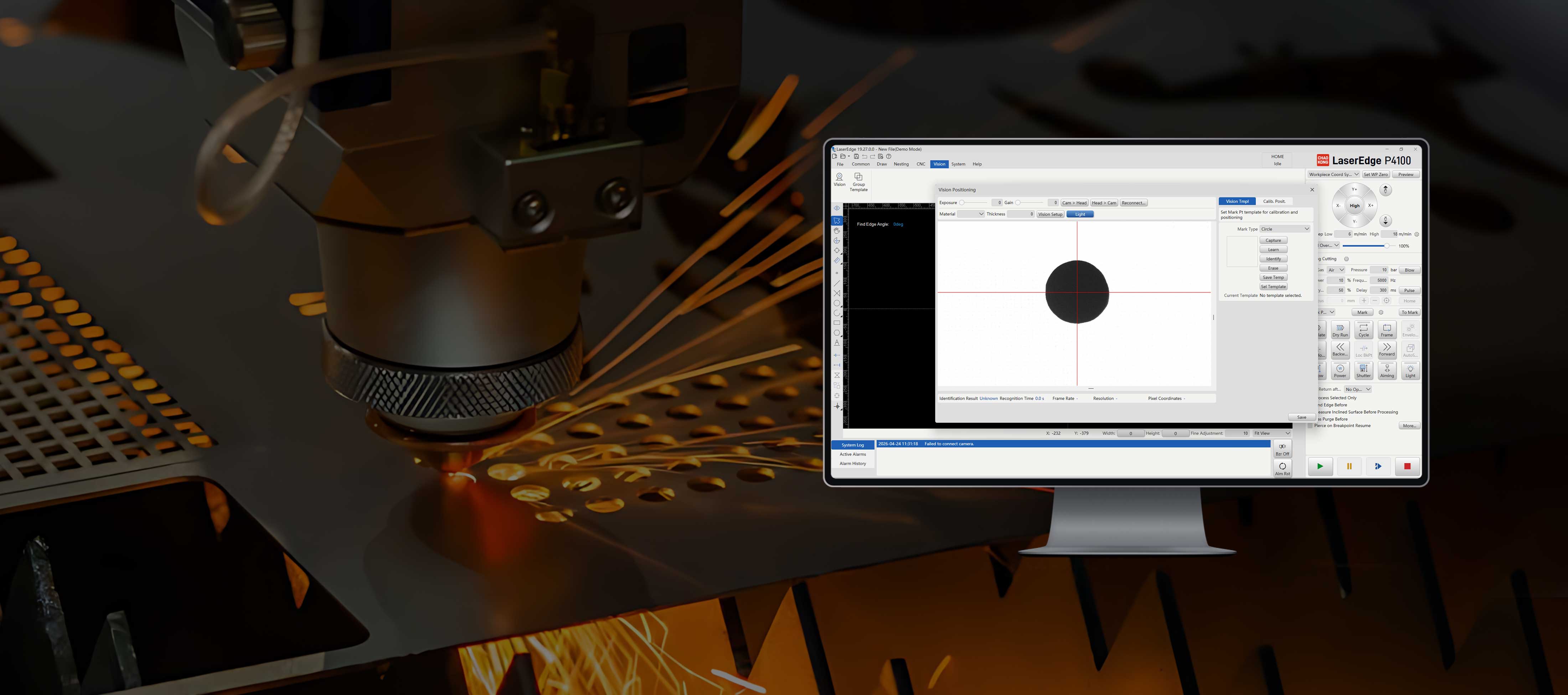
Task: Click the Exposure slider handle
Action: [x=962, y=203]
